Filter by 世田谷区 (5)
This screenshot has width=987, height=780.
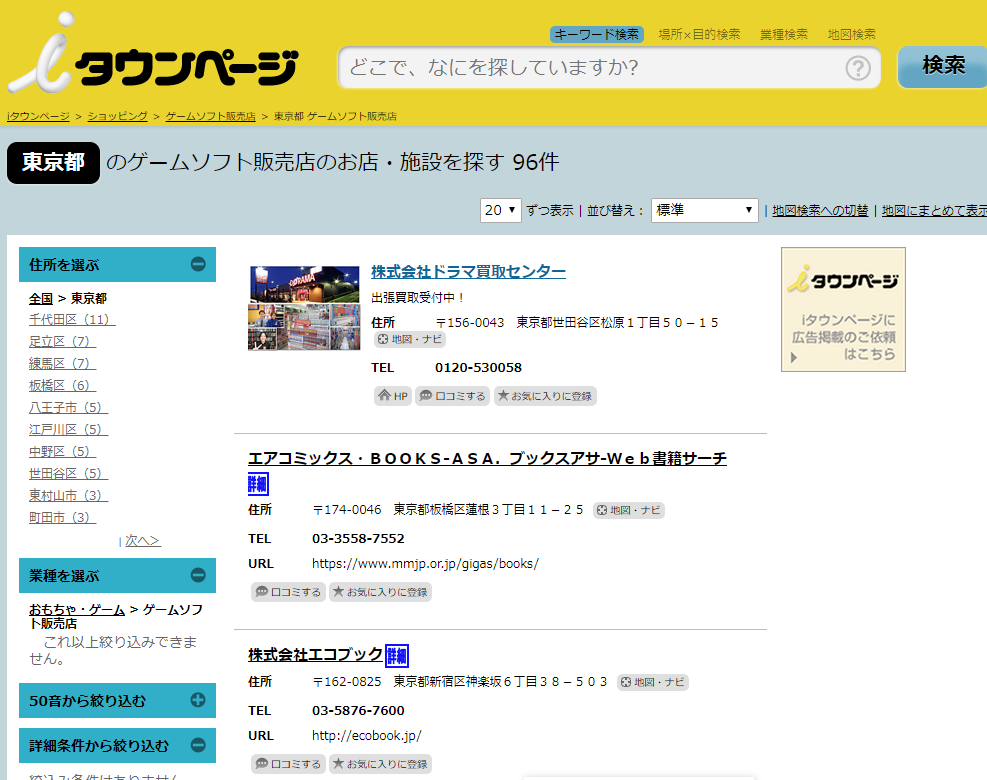(x=68, y=474)
